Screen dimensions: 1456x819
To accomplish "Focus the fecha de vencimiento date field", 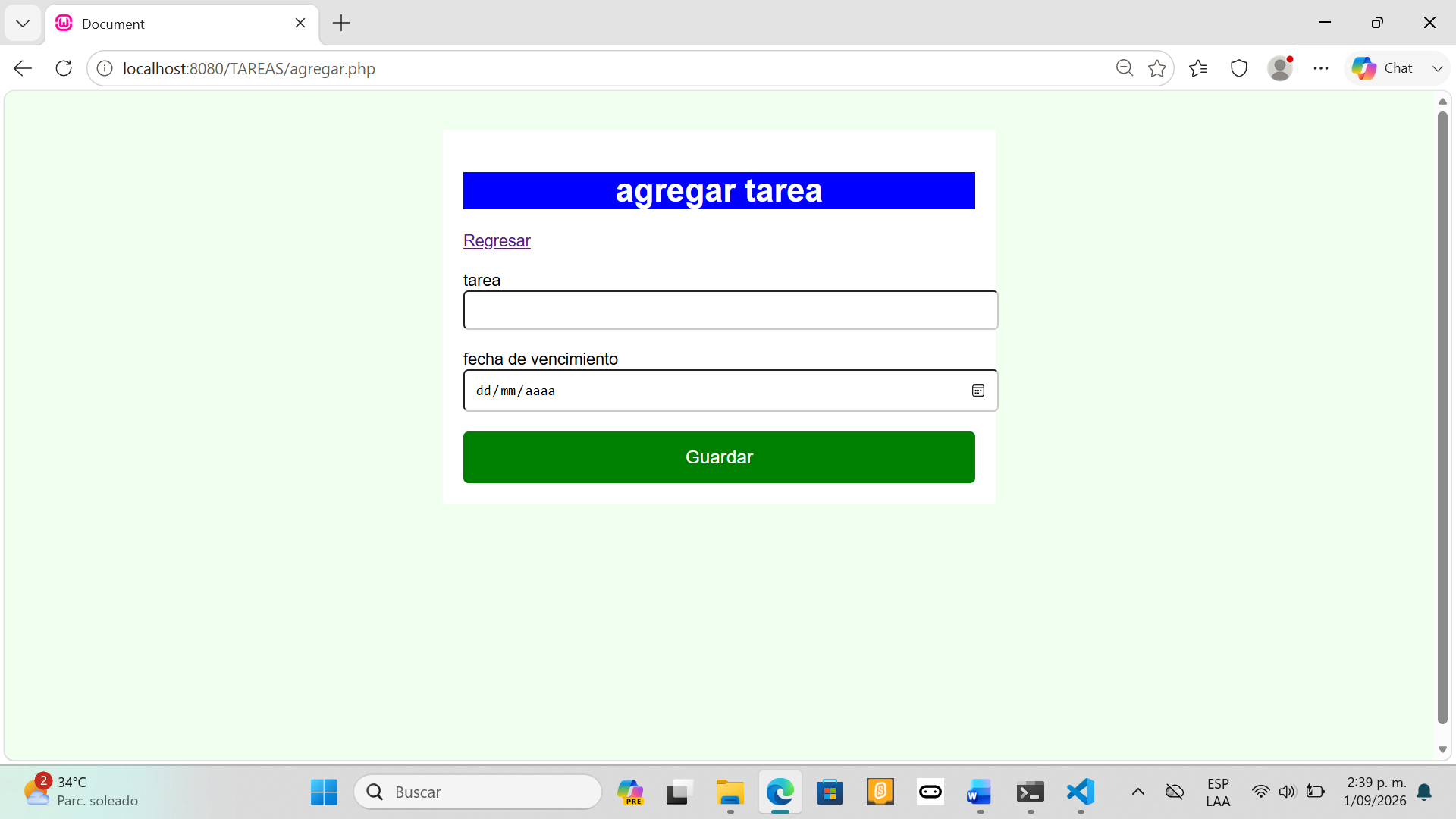I will point(730,391).
